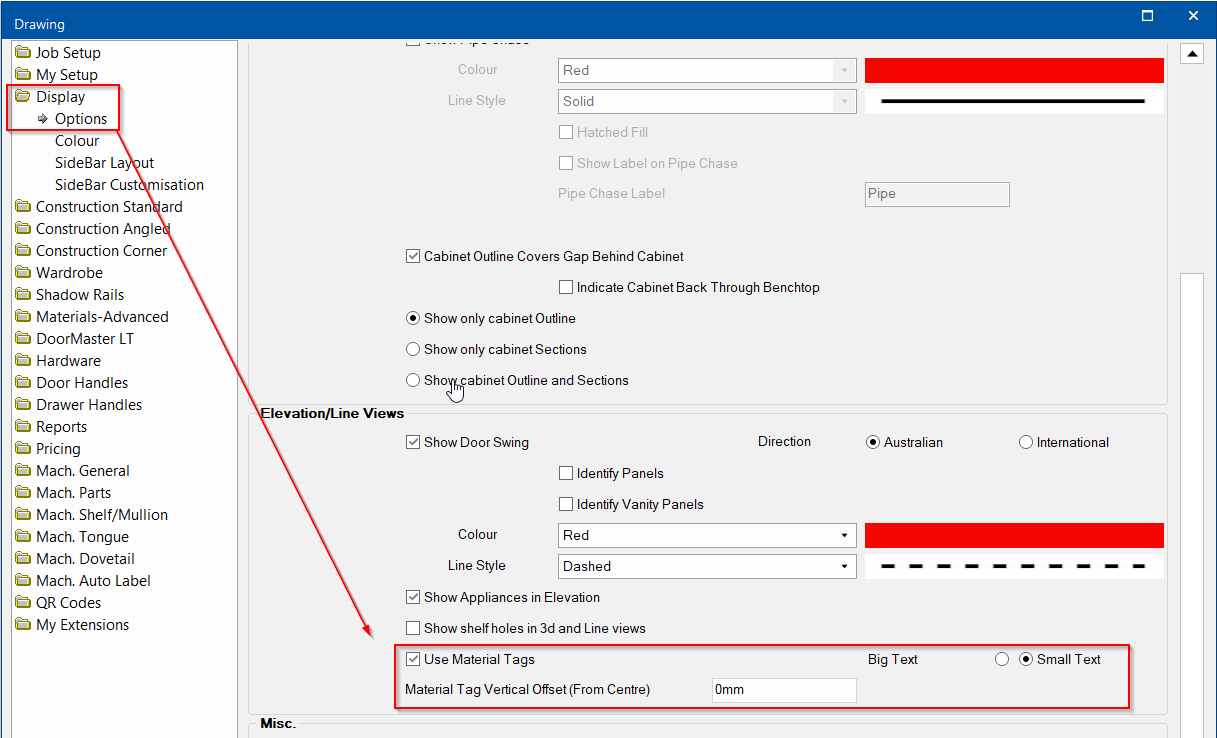Open the Mach. General folder

tap(73, 471)
